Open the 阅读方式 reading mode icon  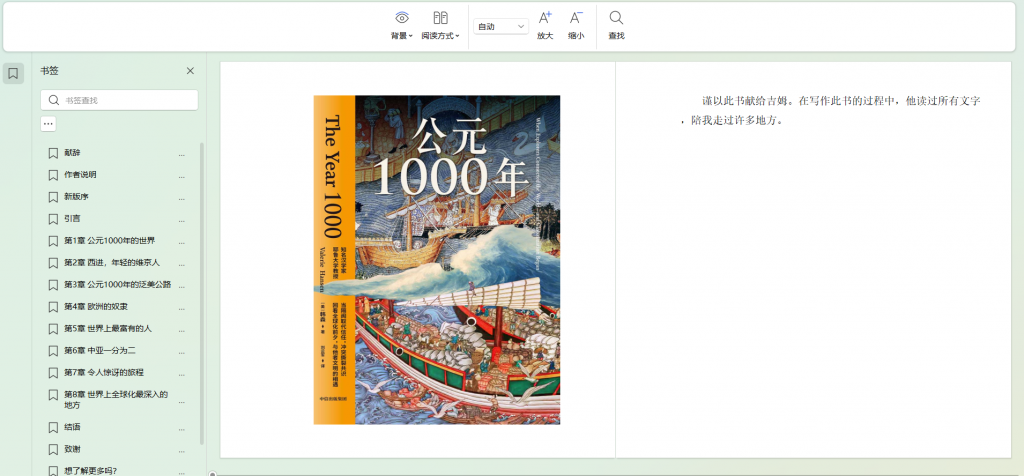440,18
